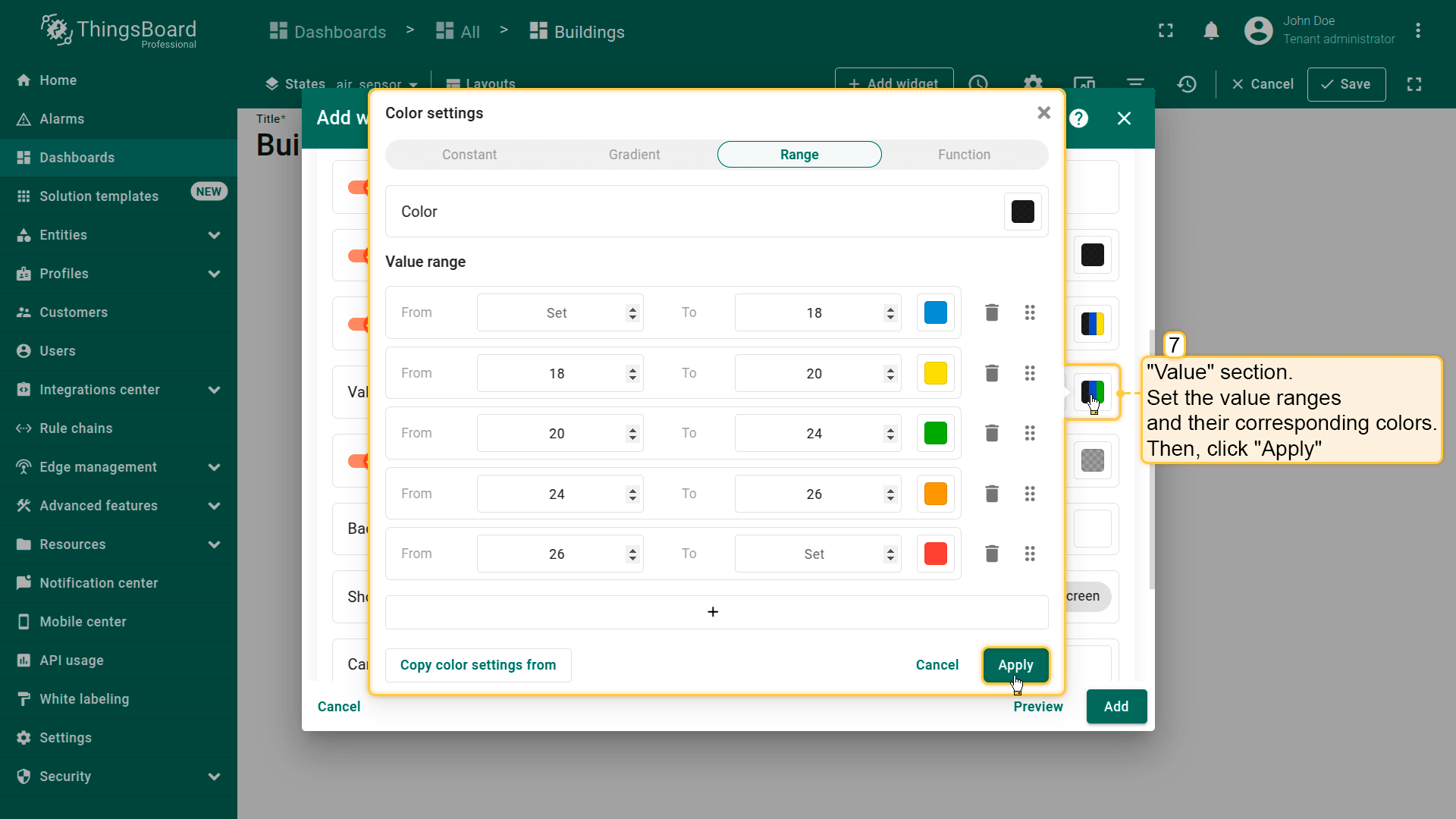Choose the Function color type
This screenshot has height=819, width=1456.
(964, 155)
